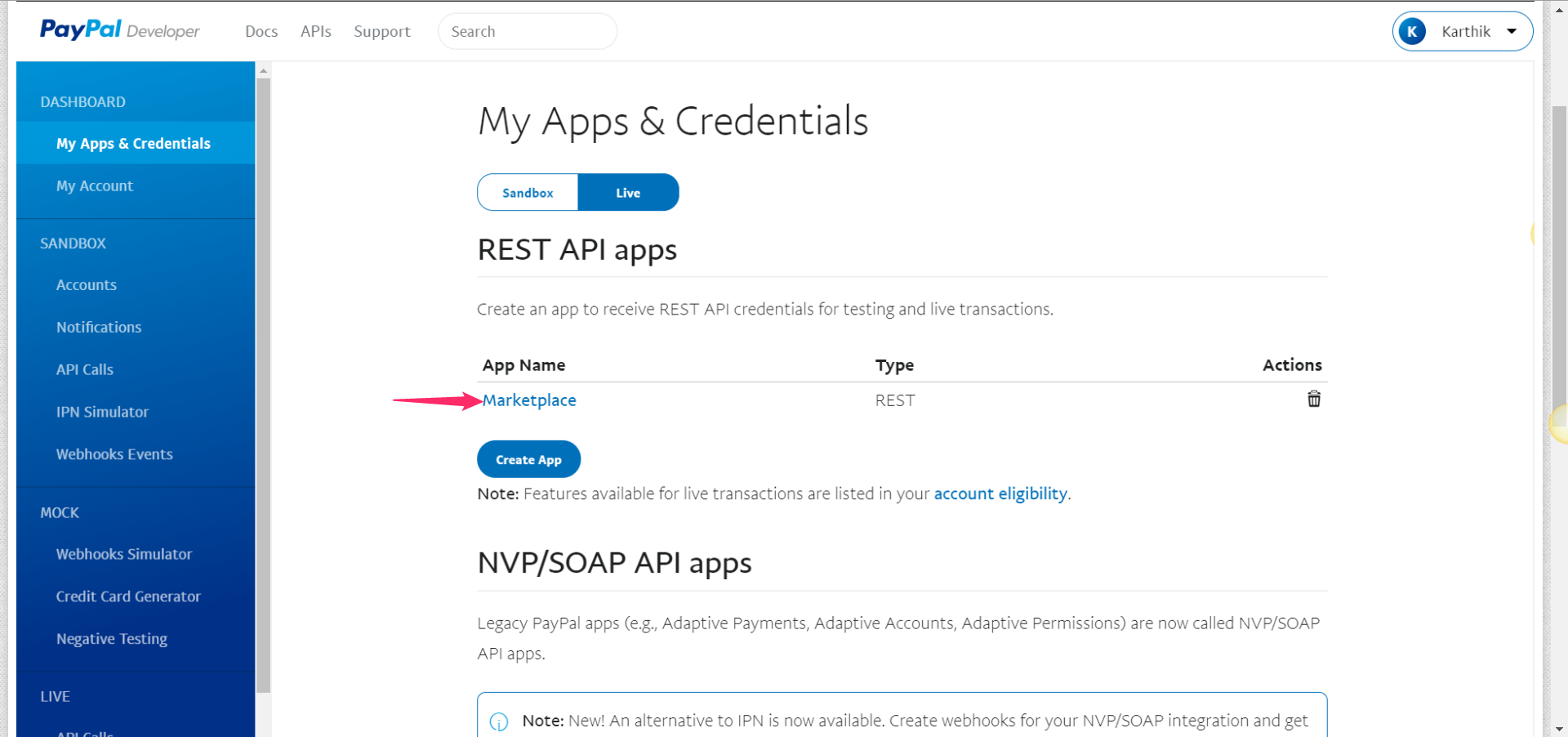Open the APIs menu

coord(316,31)
